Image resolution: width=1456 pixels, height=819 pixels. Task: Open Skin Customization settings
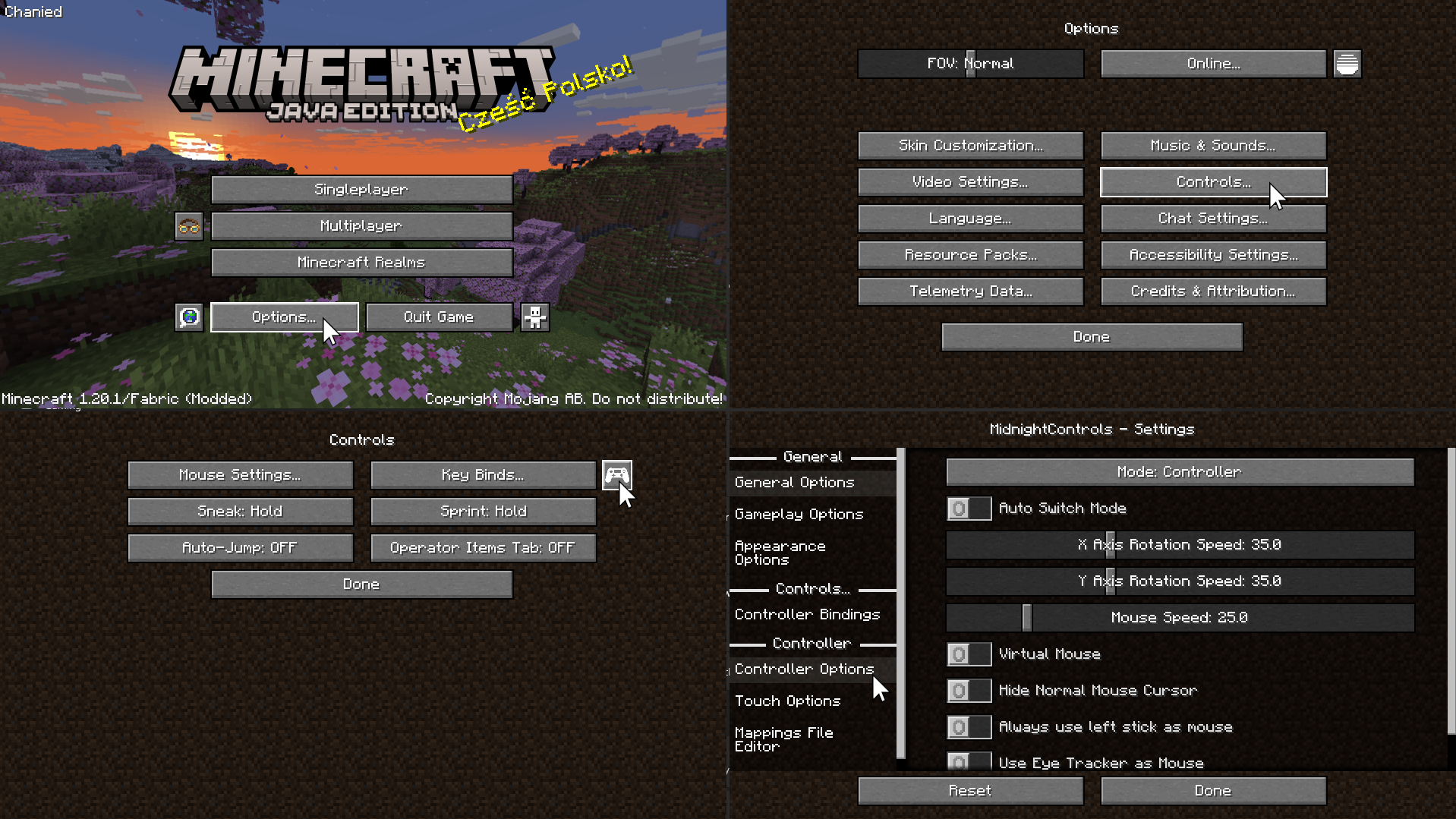pyautogui.click(x=971, y=146)
